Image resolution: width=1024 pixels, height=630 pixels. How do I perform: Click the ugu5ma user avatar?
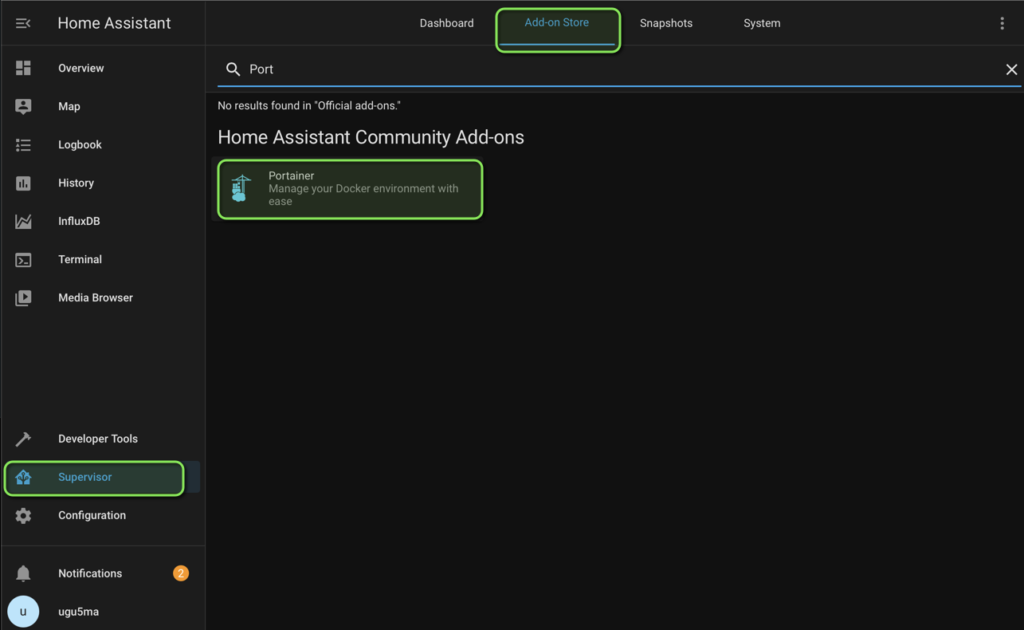pyautogui.click(x=24, y=612)
